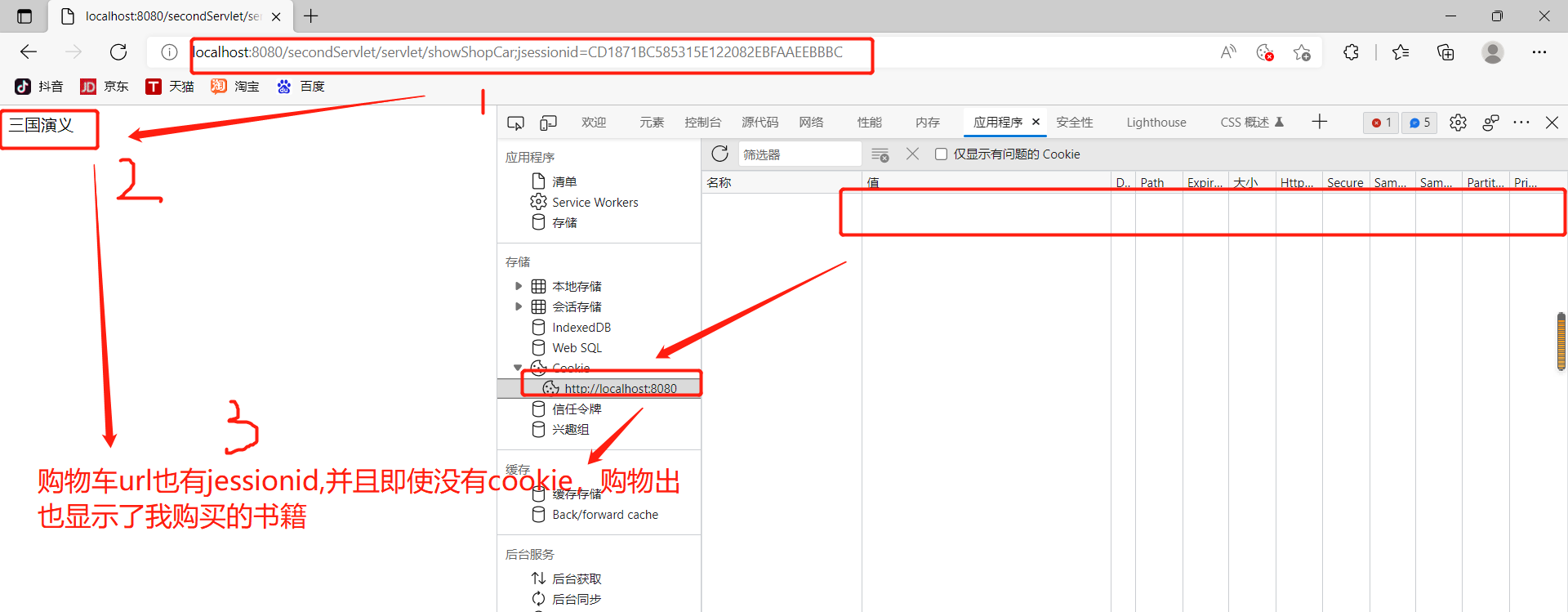Switch to the 控制台 console tab
The height and width of the screenshot is (612, 1568).
click(x=703, y=123)
